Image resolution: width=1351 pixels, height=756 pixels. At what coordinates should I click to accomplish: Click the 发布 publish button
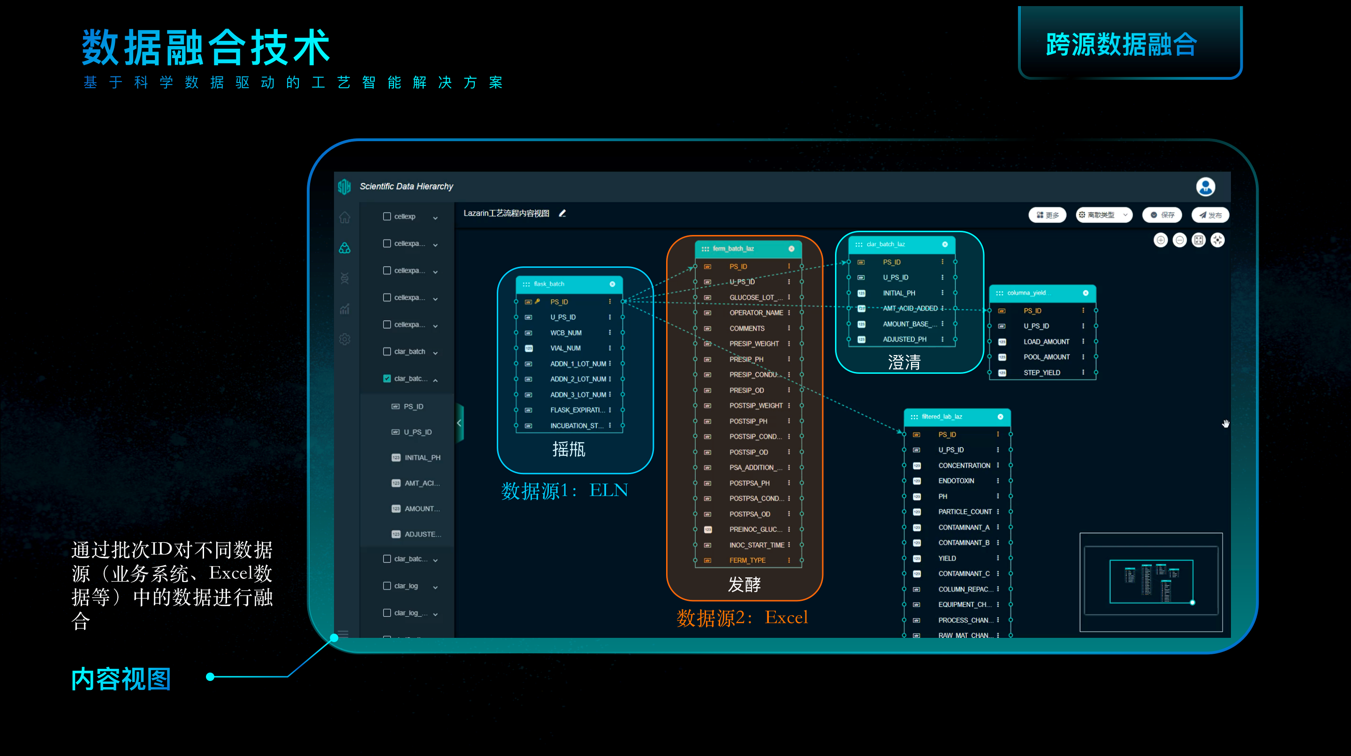point(1210,215)
